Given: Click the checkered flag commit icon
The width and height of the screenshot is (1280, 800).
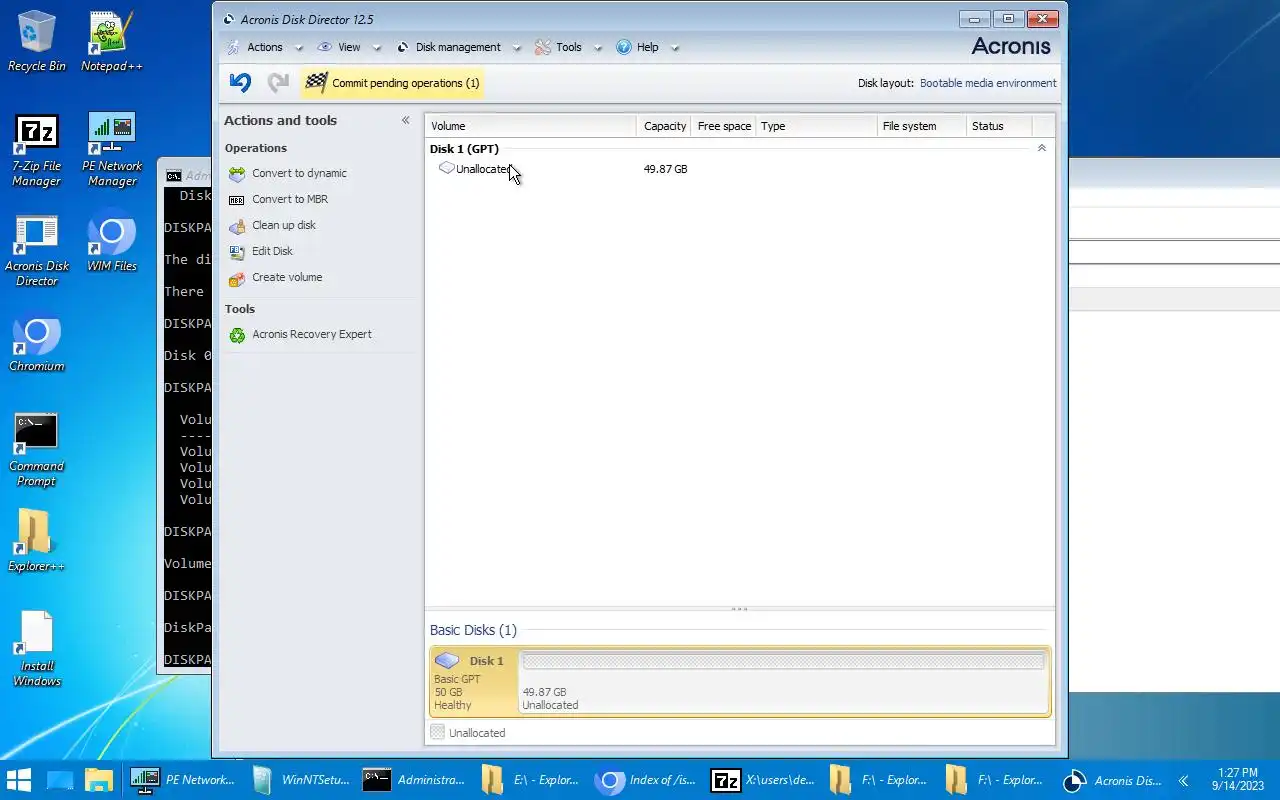Looking at the screenshot, I should click(316, 82).
